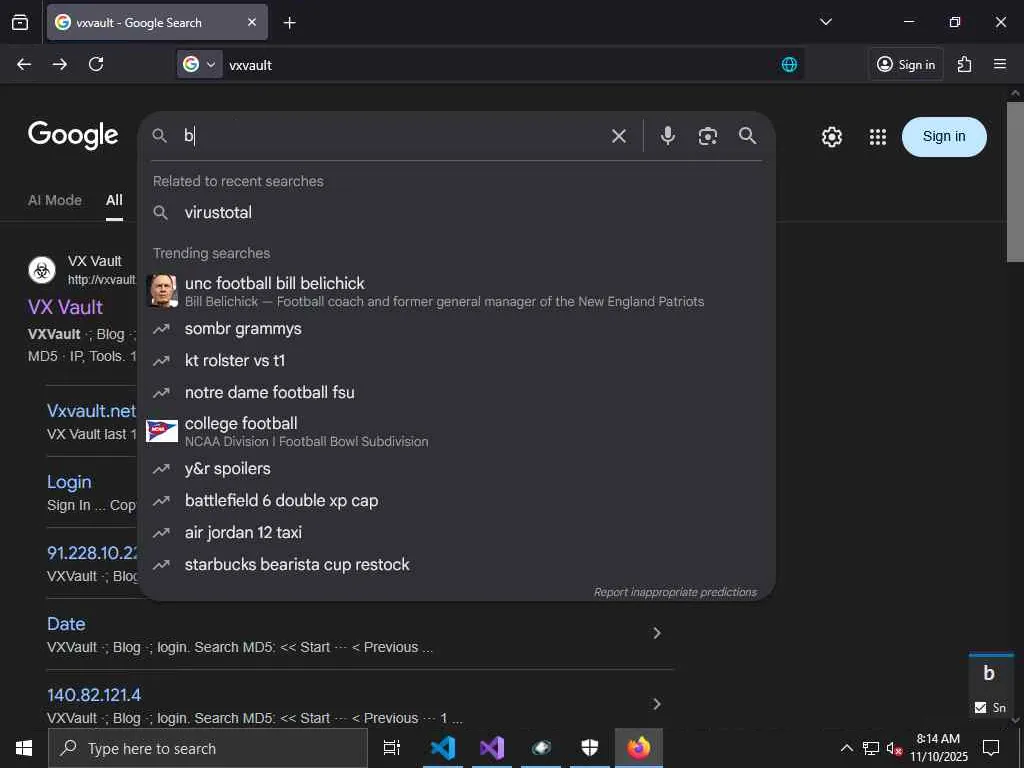
Task: Select the y&r spoilers suggestion
Action: click(456, 469)
